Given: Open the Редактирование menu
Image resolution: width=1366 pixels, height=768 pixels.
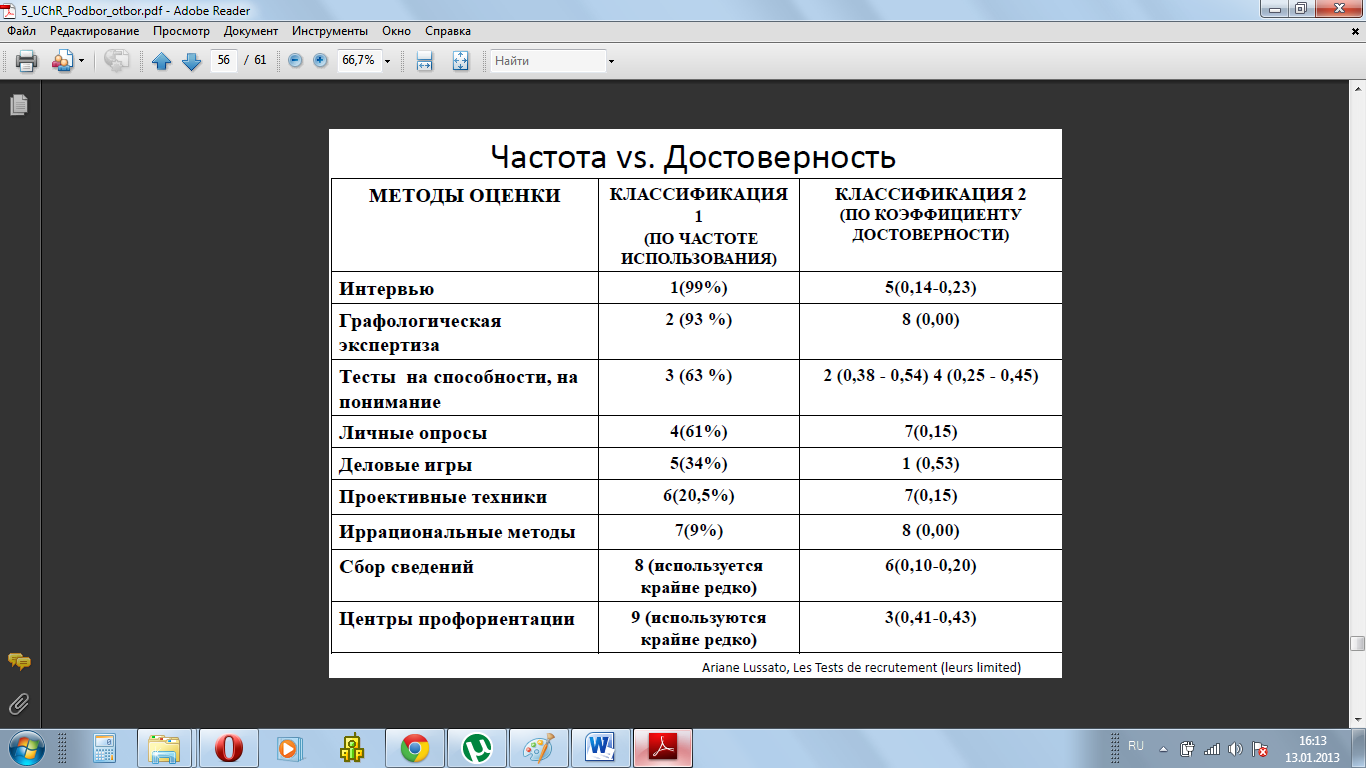Looking at the screenshot, I should point(95,31).
